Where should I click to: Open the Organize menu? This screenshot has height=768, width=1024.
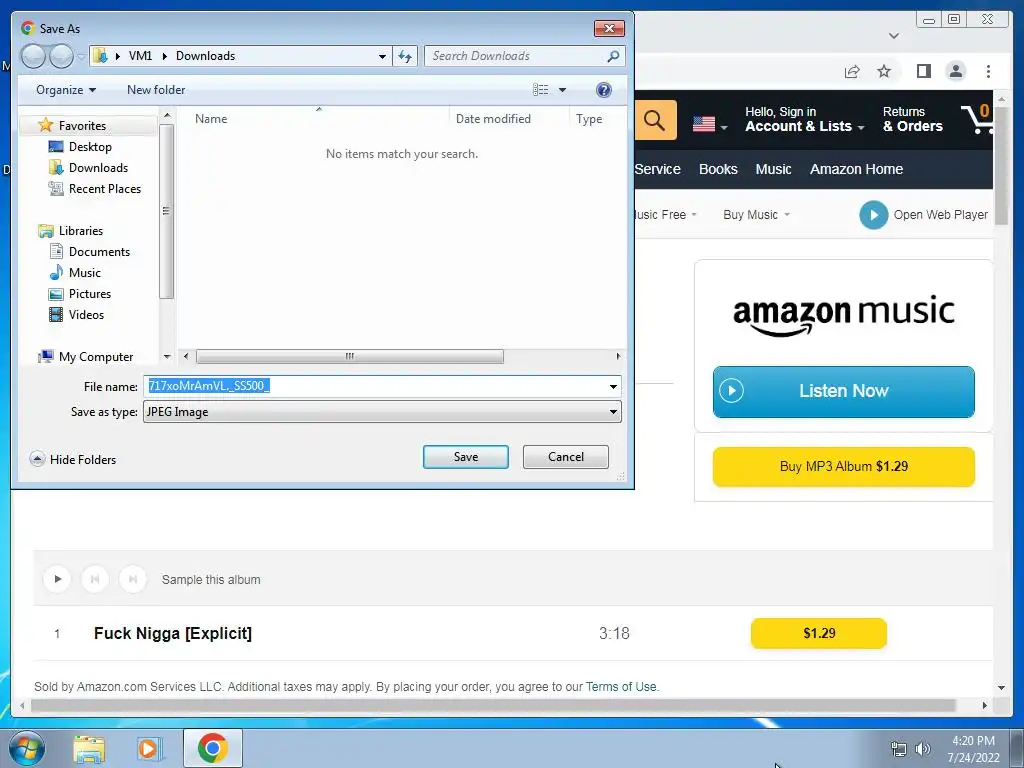[x=66, y=90]
